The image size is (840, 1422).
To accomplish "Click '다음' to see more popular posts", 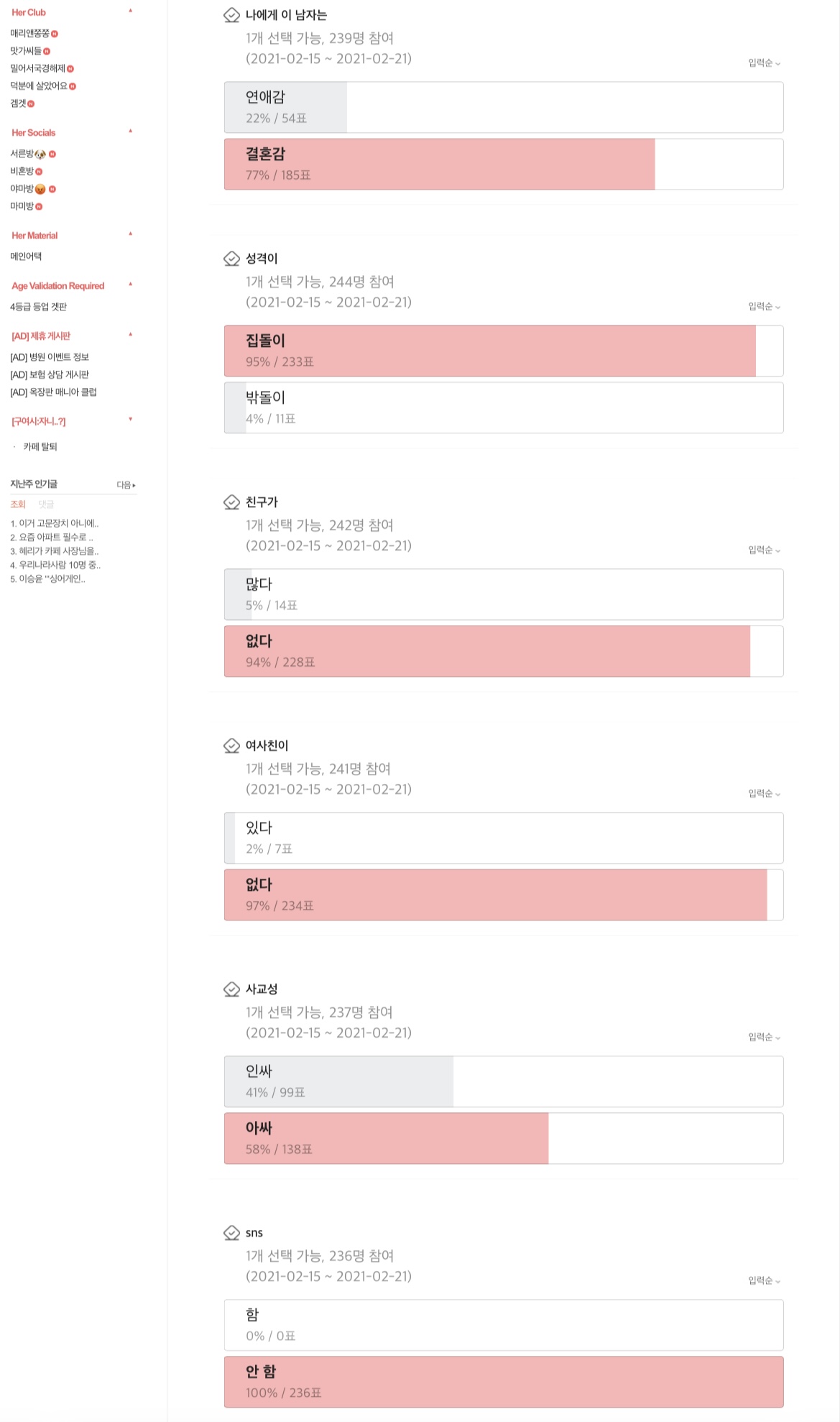I will 126,485.
